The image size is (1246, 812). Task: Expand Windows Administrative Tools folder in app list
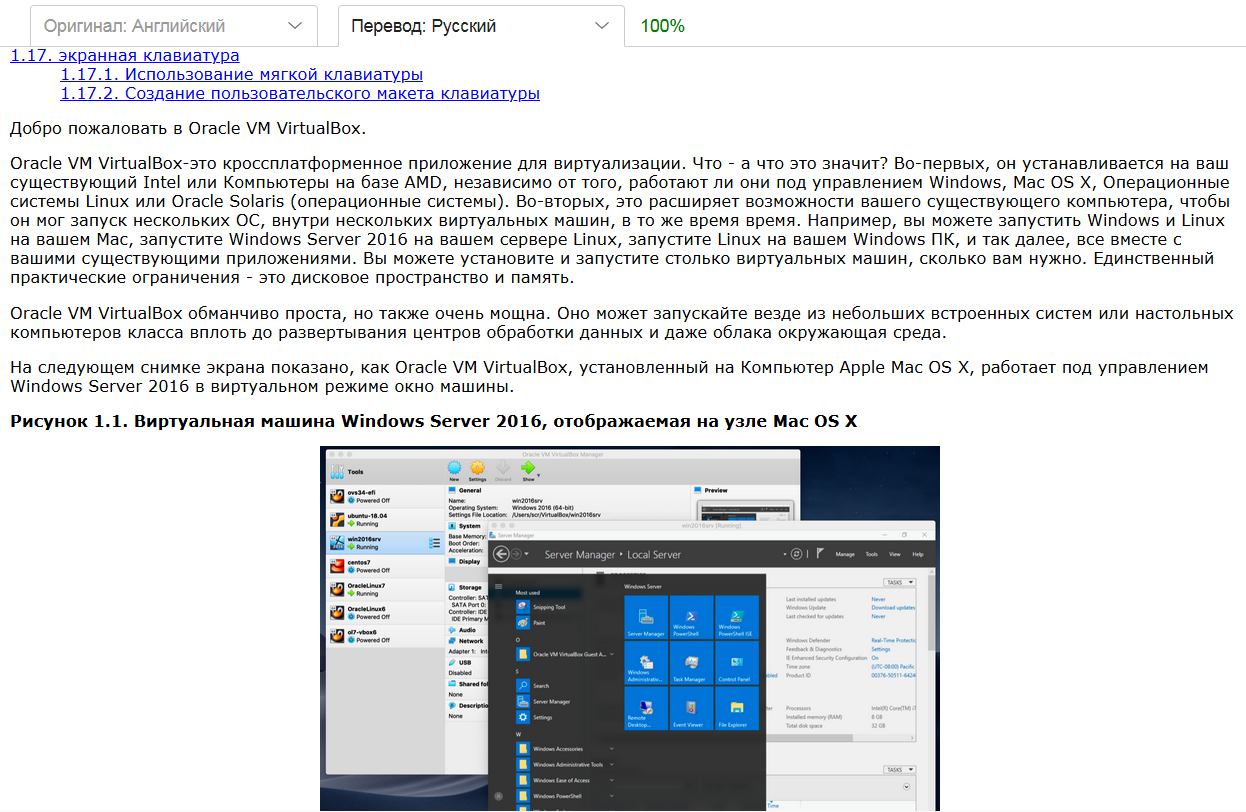[565, 764]
